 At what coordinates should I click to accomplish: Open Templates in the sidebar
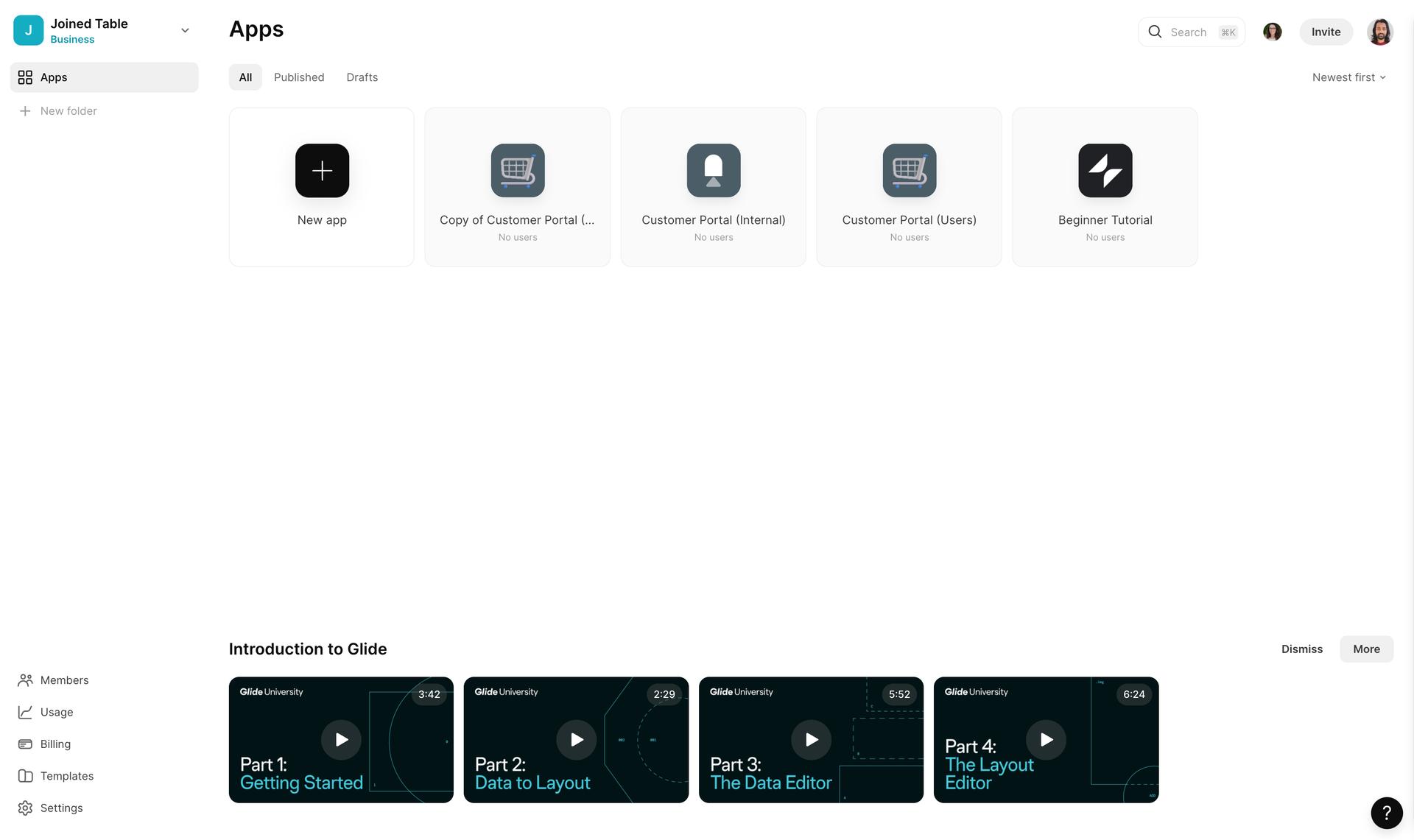[x=66, y=776]
